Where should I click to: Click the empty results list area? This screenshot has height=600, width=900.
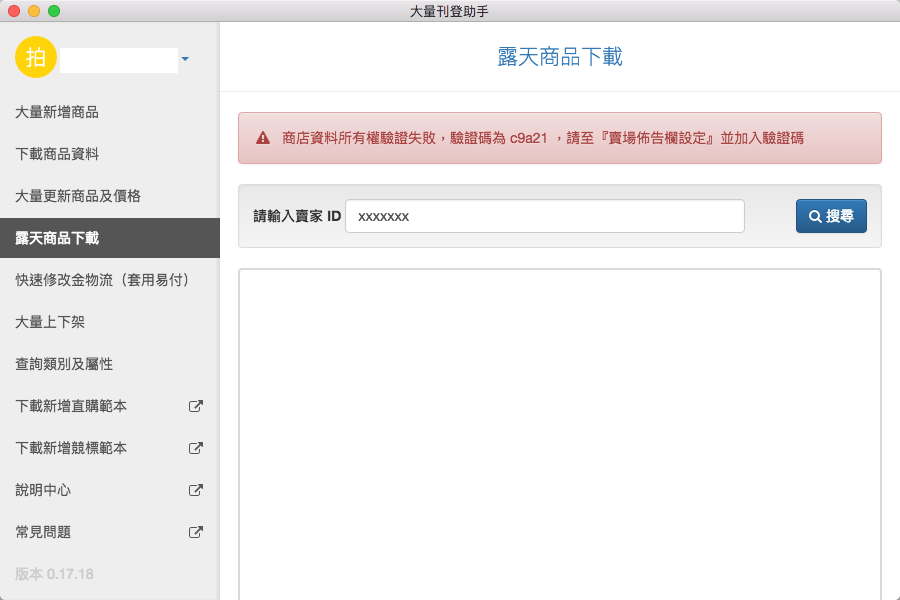click(x=559, y=430)
